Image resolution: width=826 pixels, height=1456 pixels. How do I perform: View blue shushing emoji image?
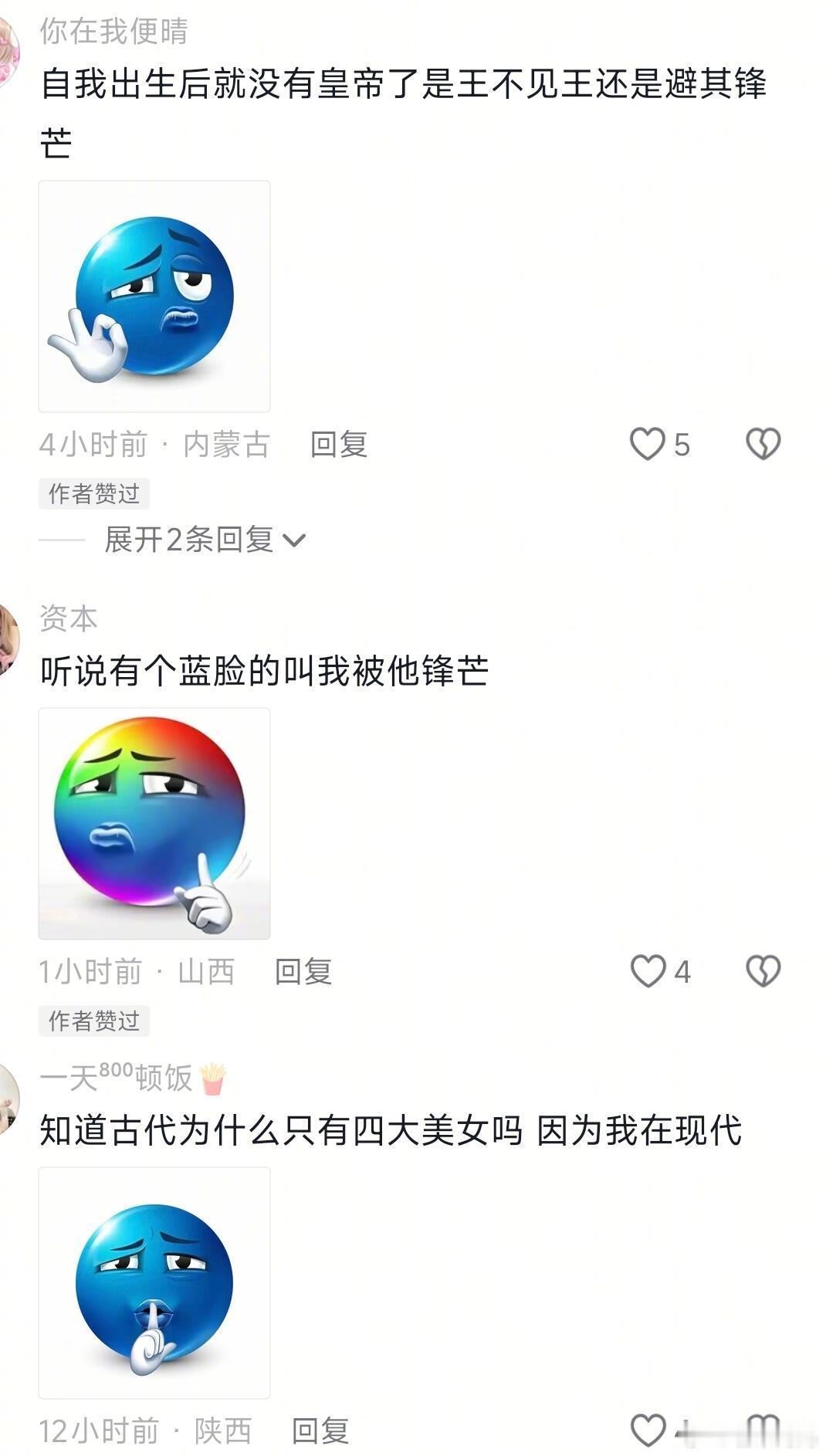pyautogui.click(x=154, y=1282)
